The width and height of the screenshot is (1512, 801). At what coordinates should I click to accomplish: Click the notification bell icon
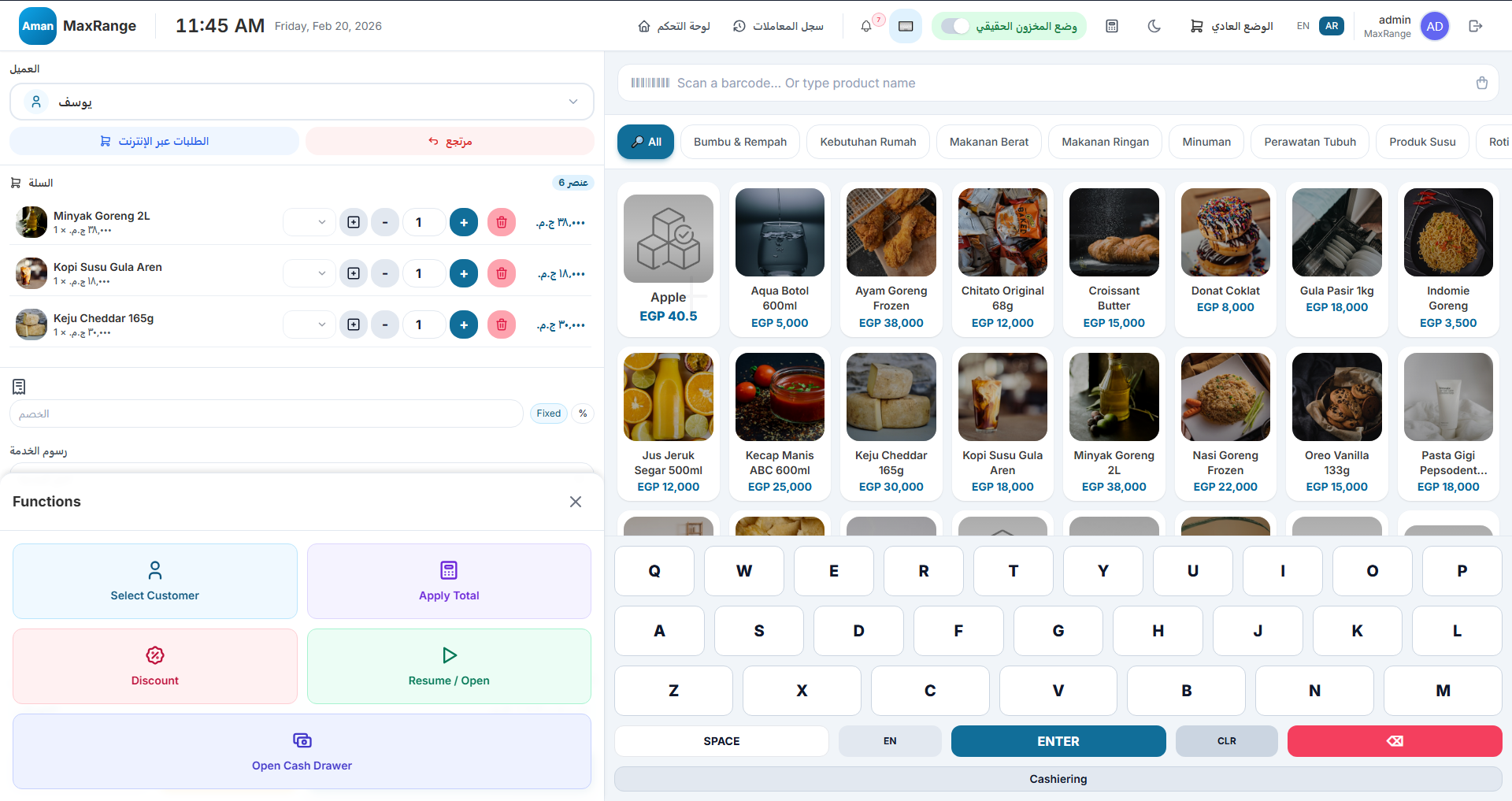(x=866, y=26)
